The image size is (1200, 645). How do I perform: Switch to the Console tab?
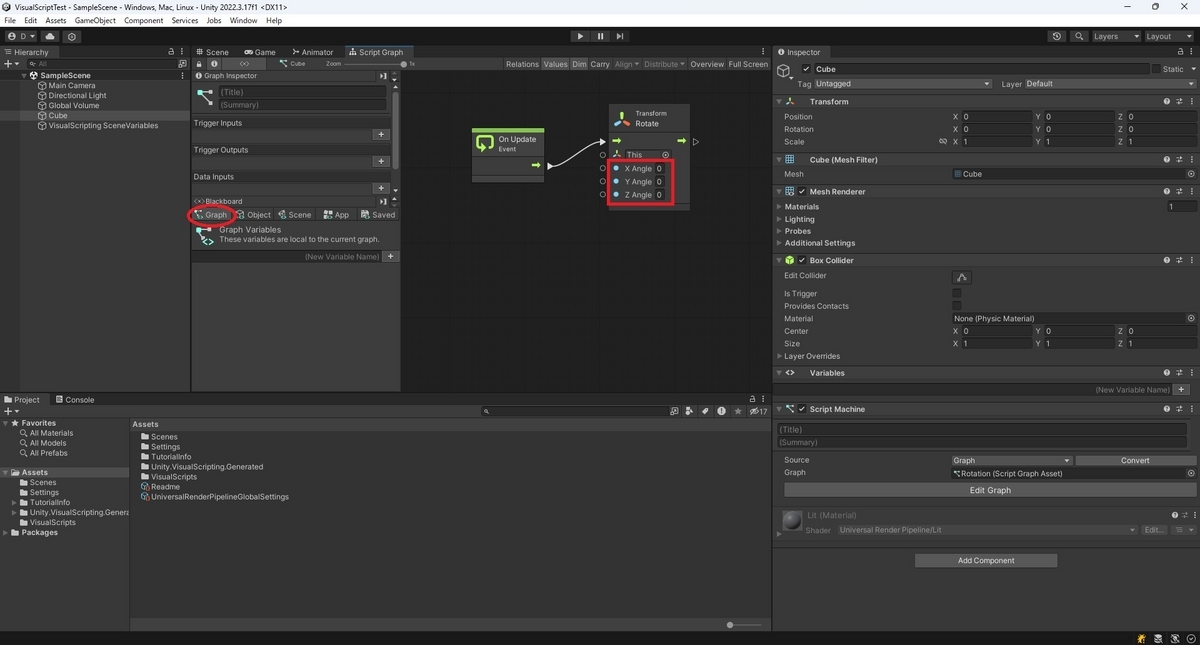pyautogui.click(x=75, y=400)
